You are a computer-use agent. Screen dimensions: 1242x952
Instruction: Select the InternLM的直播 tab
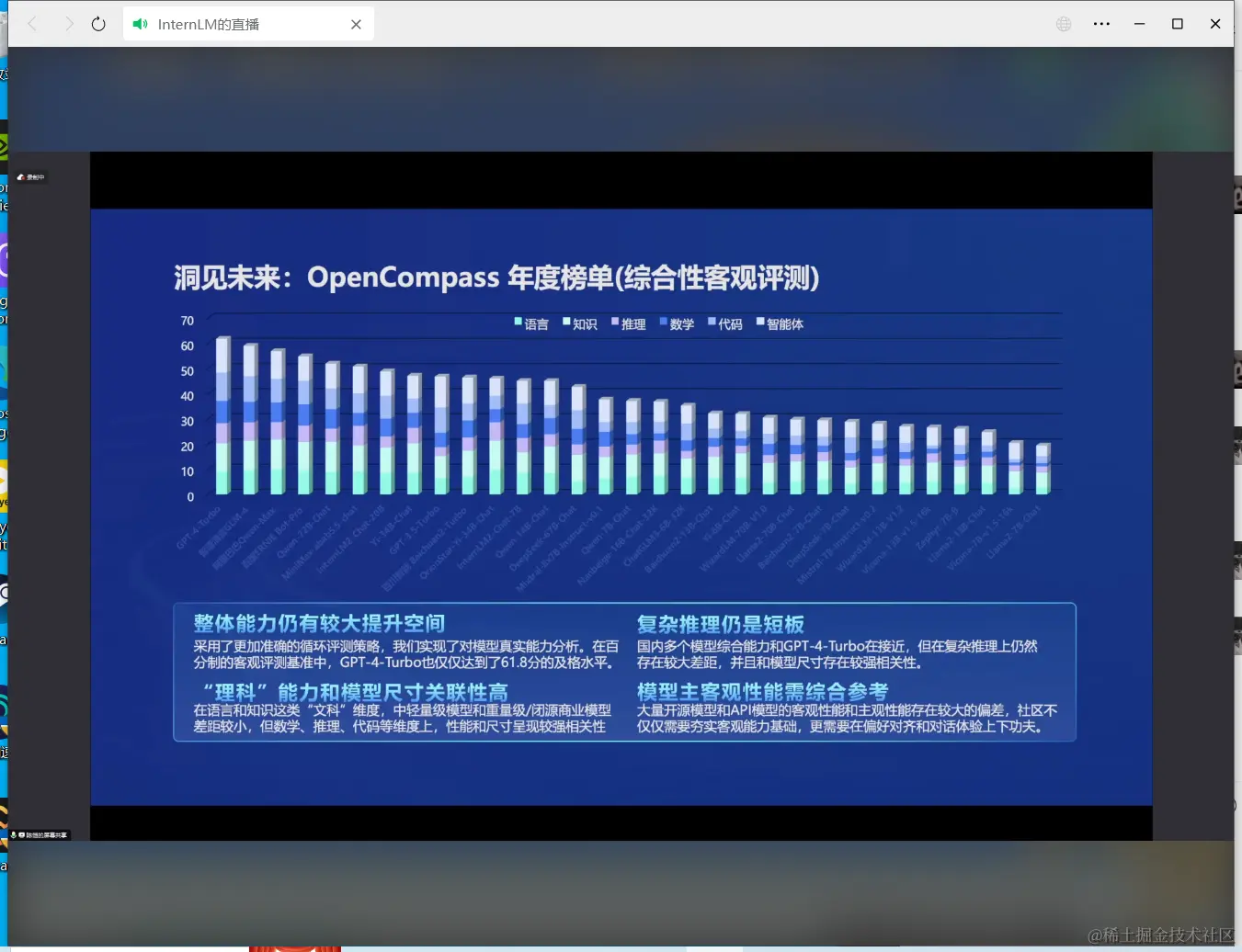pos(248,24)
